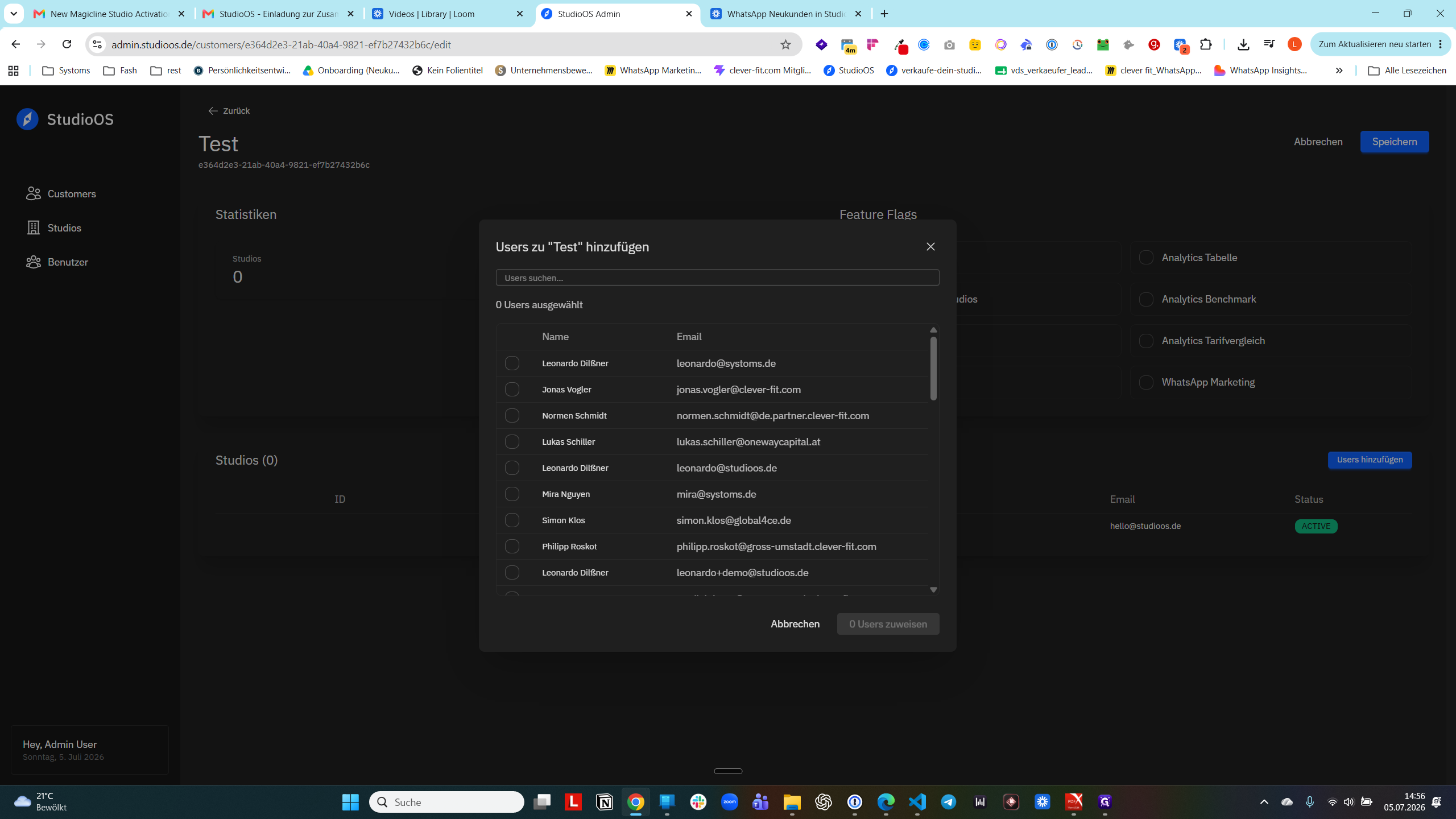Click Abbrechen in the dialog footer
This screenshot has width=1456, height=819.
tap(795, 624)
